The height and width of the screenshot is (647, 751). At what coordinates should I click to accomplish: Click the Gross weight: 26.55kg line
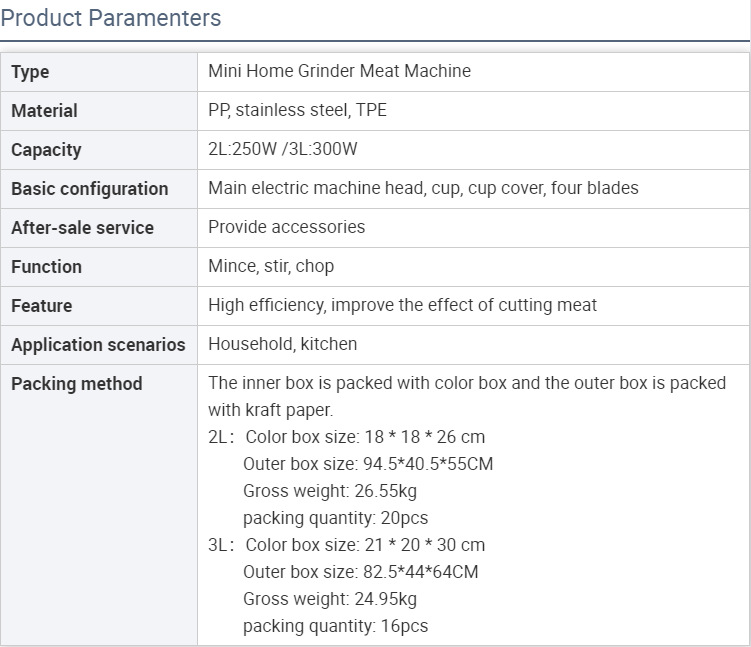[x=329, y=491]
